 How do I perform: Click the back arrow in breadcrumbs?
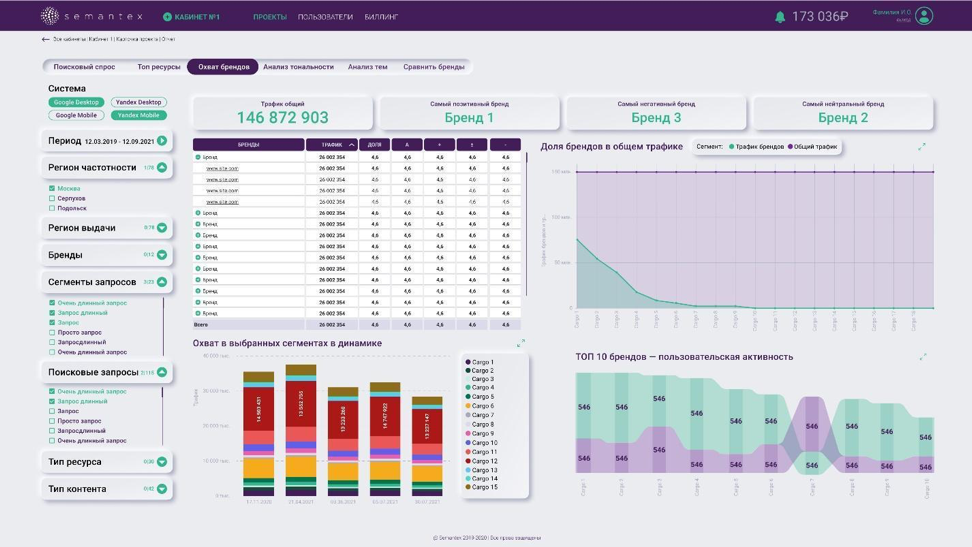(x=45, y=39)
